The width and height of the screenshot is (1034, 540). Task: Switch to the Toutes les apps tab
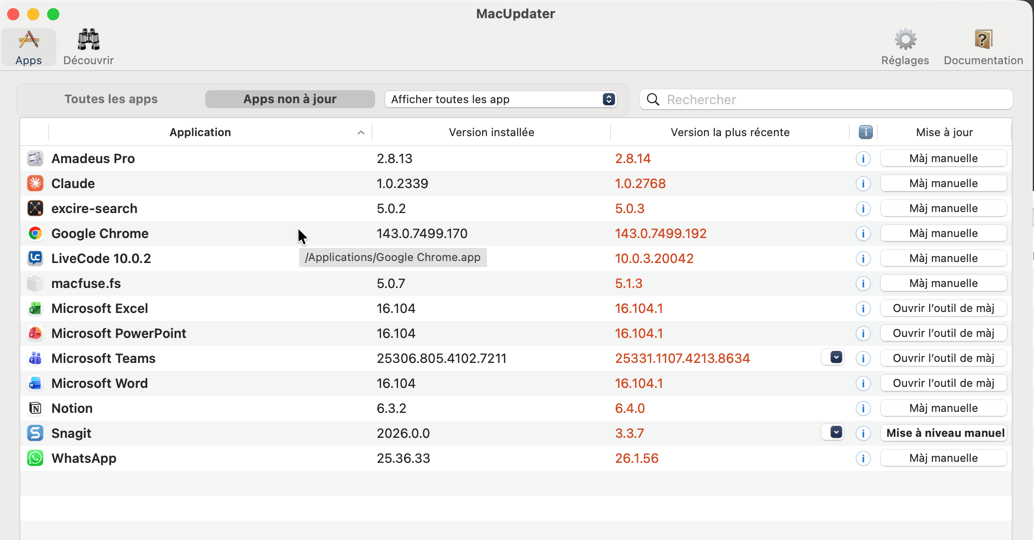click(111, 100)
